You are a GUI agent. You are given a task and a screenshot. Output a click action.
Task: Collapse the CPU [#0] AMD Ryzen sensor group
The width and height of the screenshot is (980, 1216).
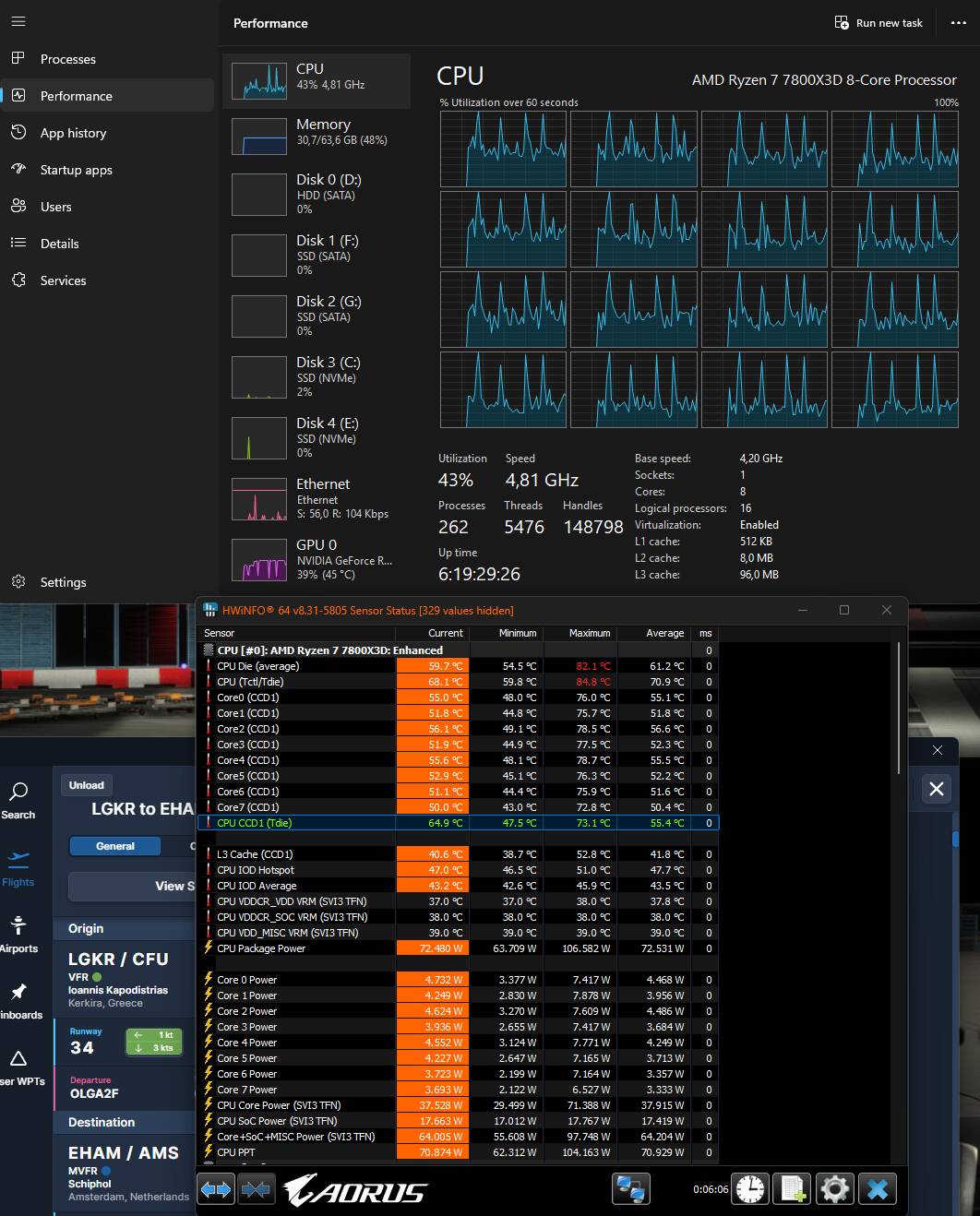pyautogui.click(x=209, y=650)
